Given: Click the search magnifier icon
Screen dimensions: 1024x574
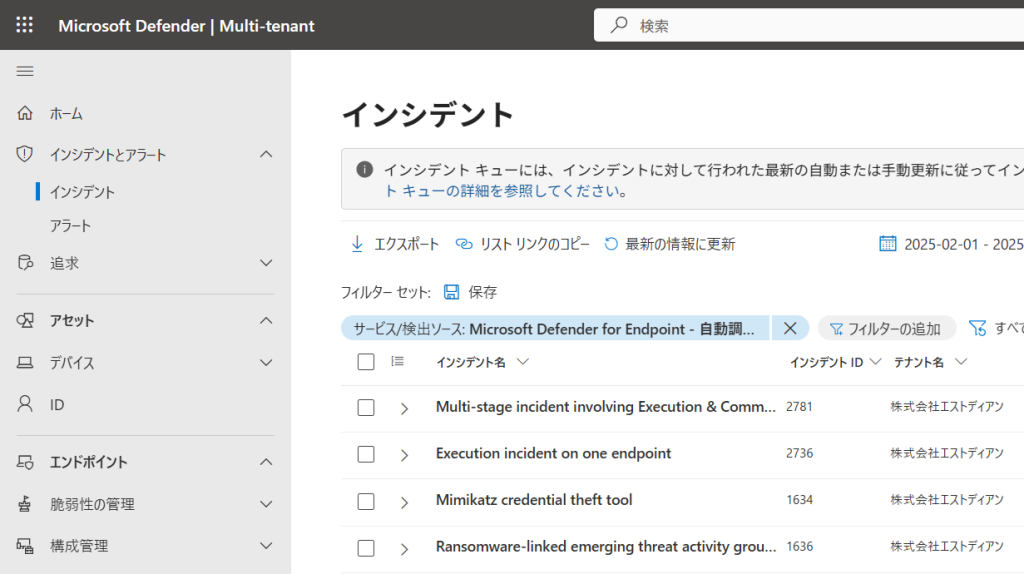Looking at the screenshot, I should click(618, 25).
